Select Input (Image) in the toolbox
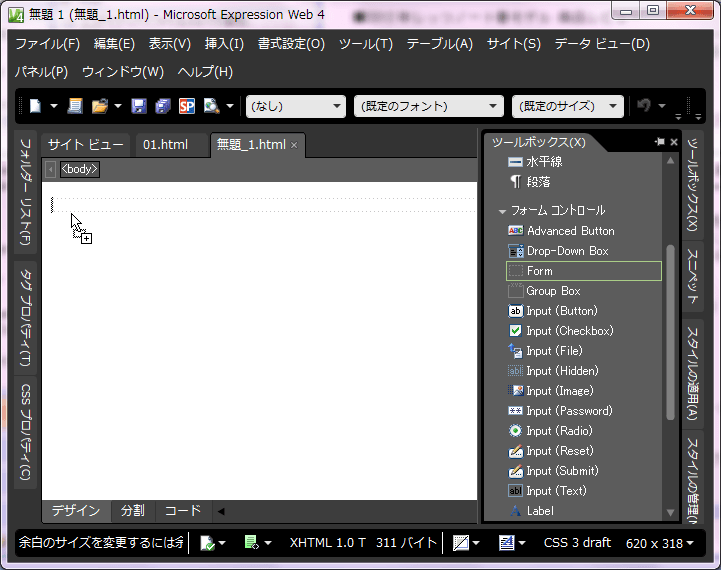The width and height of the screenshot is (721, 570). tap(584, 391)
